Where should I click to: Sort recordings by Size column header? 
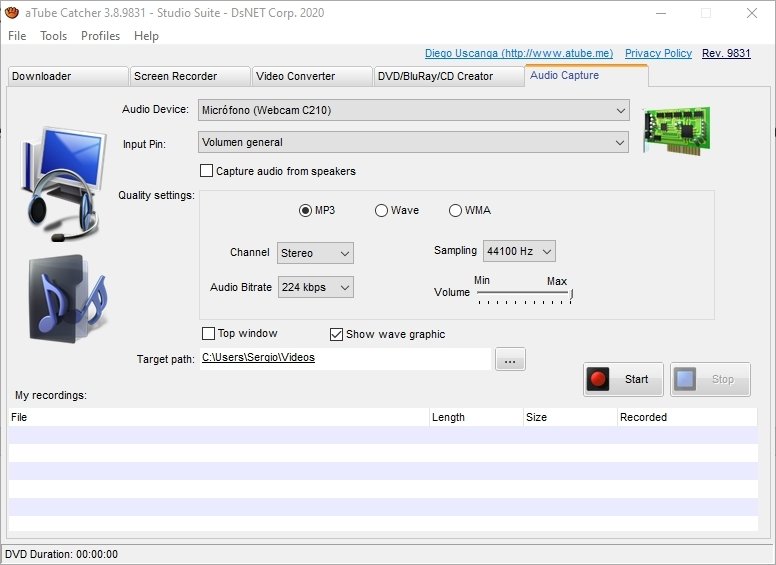click(570, 417)
